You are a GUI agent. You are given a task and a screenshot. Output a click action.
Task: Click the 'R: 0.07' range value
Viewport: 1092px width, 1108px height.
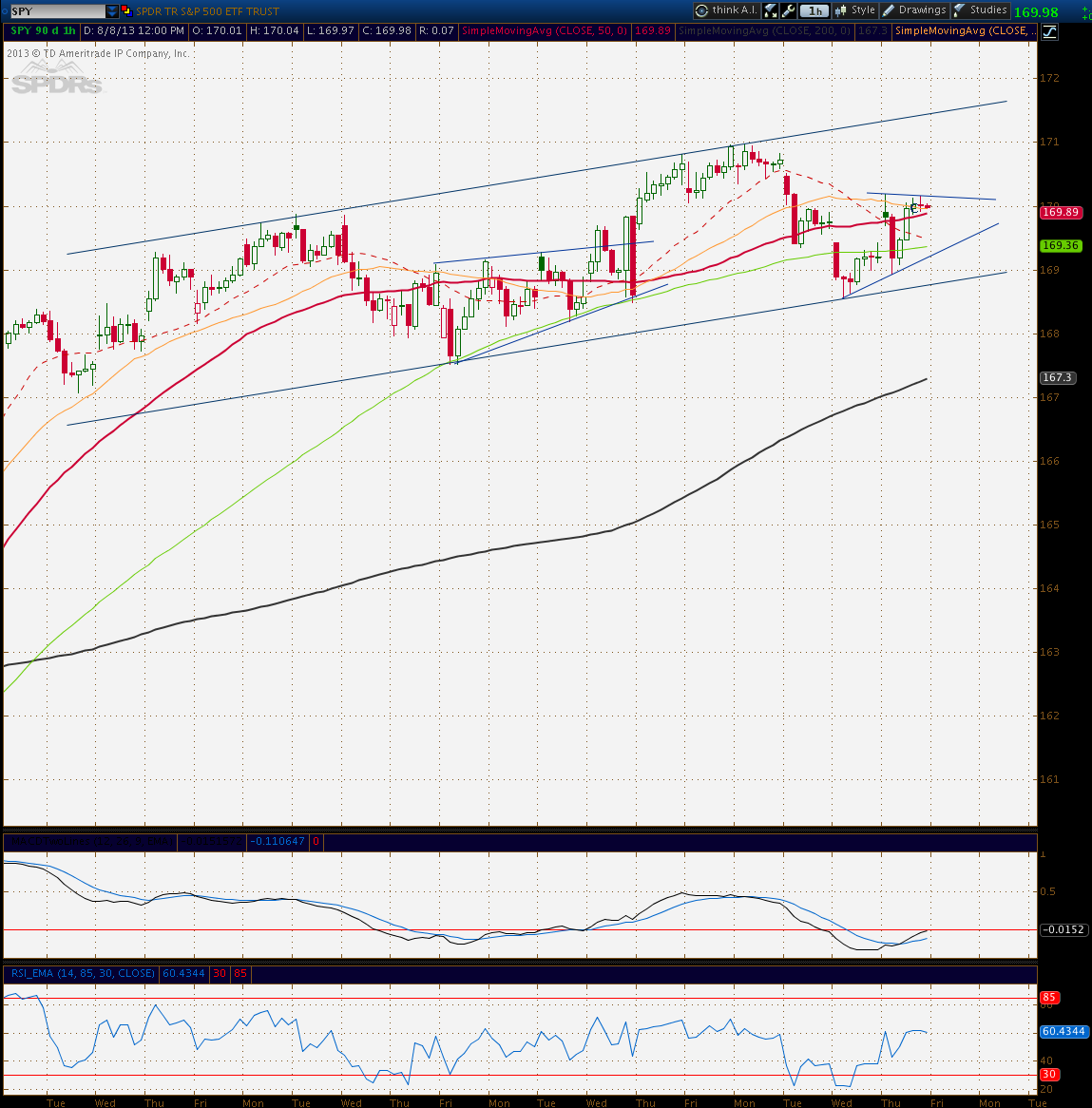click(x=436, y=31)
